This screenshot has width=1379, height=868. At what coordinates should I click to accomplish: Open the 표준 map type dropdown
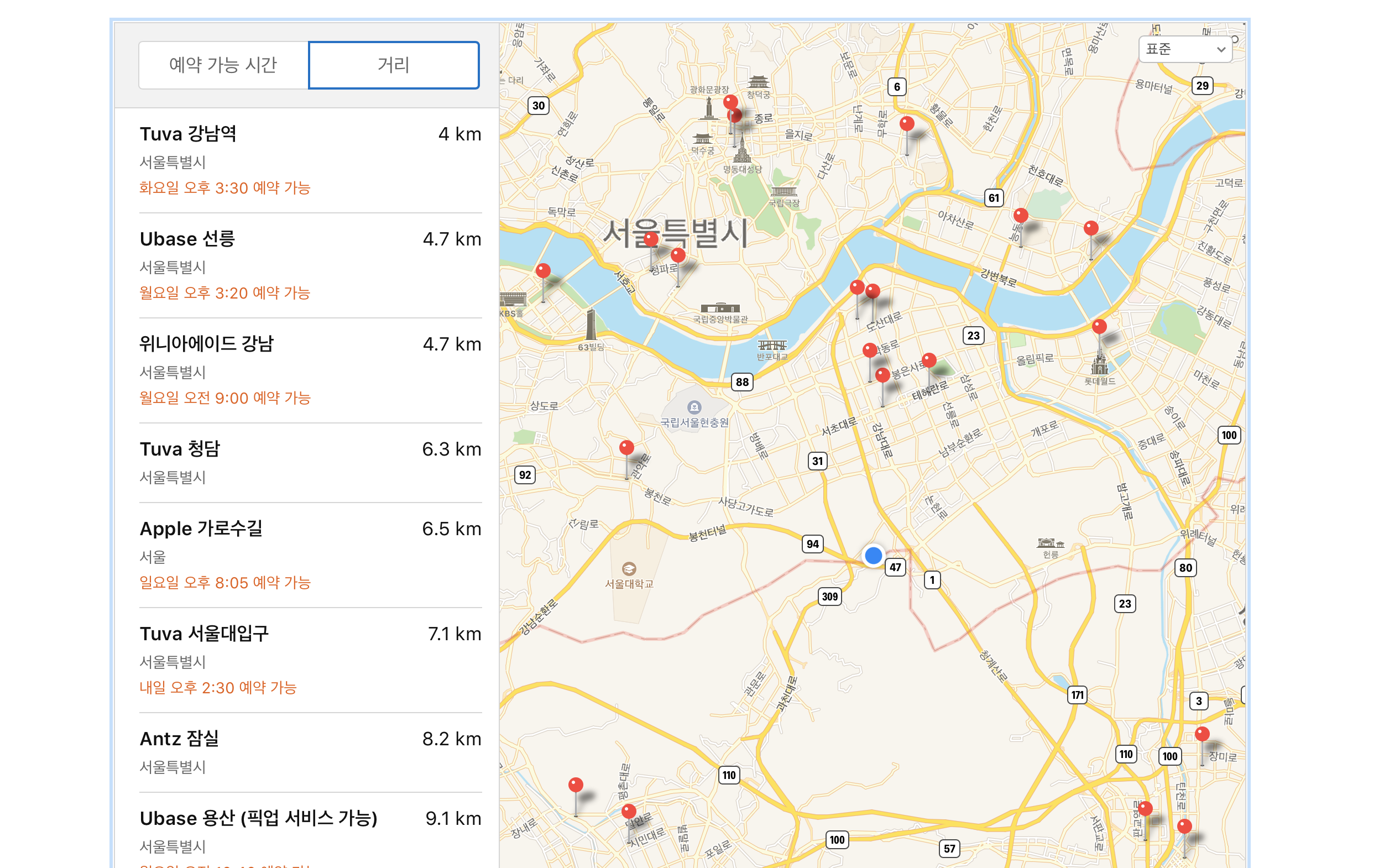tap(1184, 49)
